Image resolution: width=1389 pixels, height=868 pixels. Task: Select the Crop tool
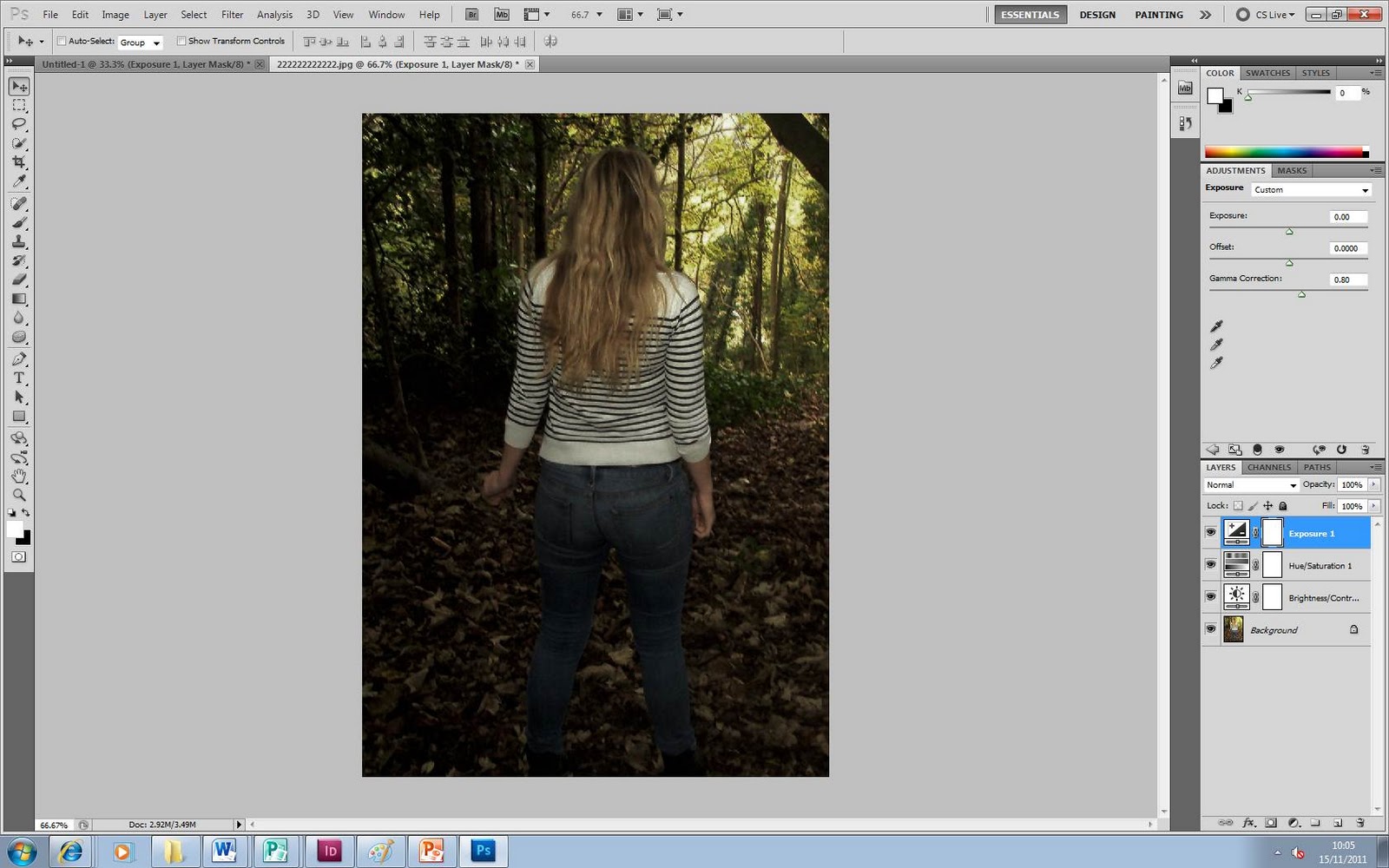(19, 161)
